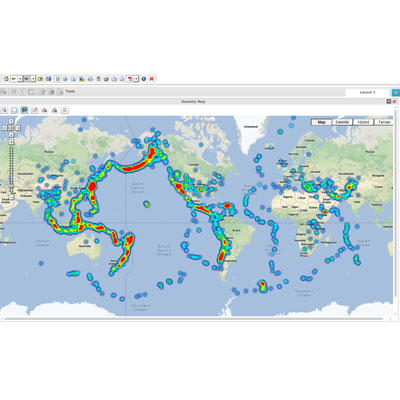Switch map type to Hybrid
Image resolution: width=400 pixels, height=400 pixels.
pos(363,122)
